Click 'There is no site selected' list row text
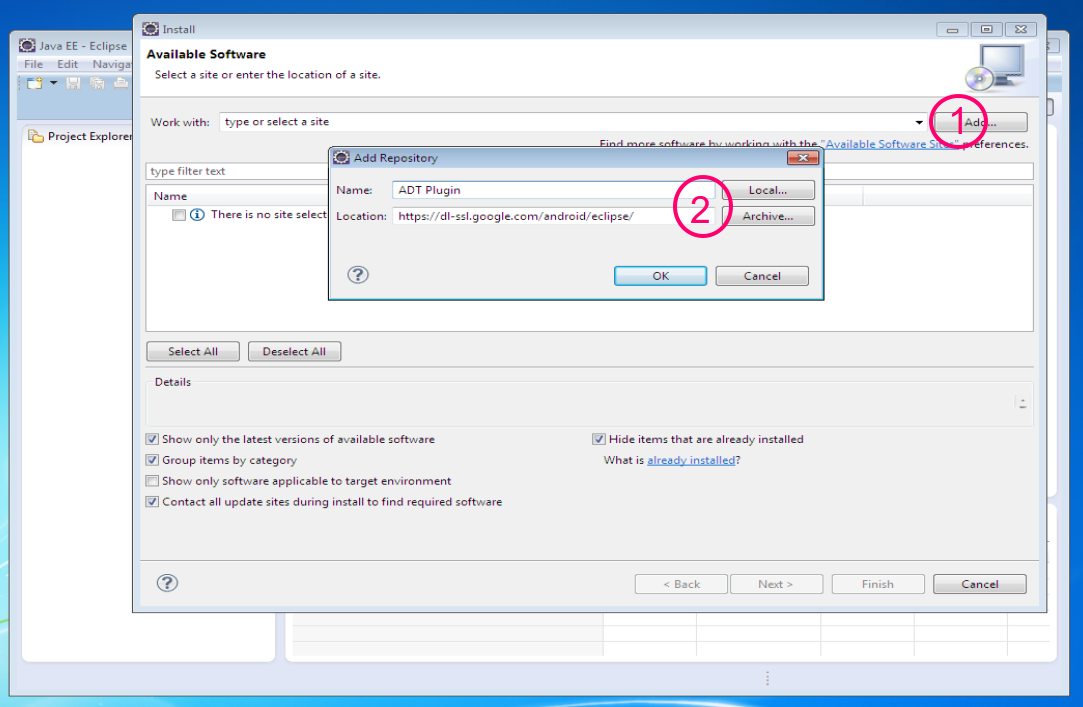1083x707 pixels. click(x=269, y=215)
